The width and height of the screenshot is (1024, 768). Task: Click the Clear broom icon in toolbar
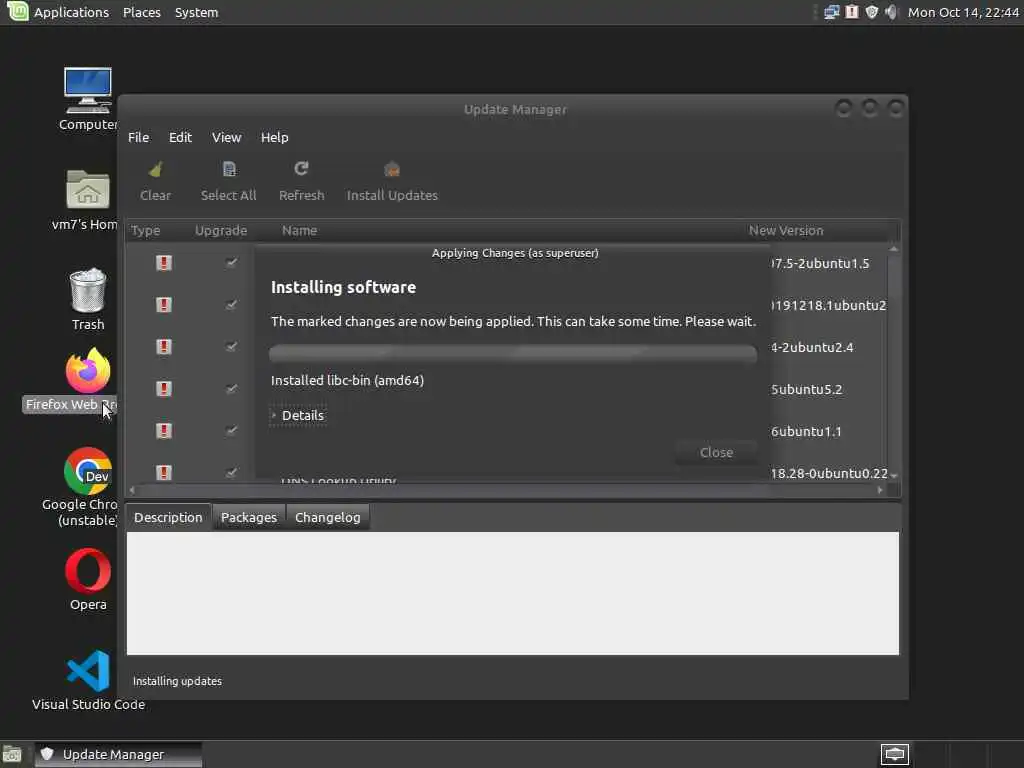click(x=155, y=170)
